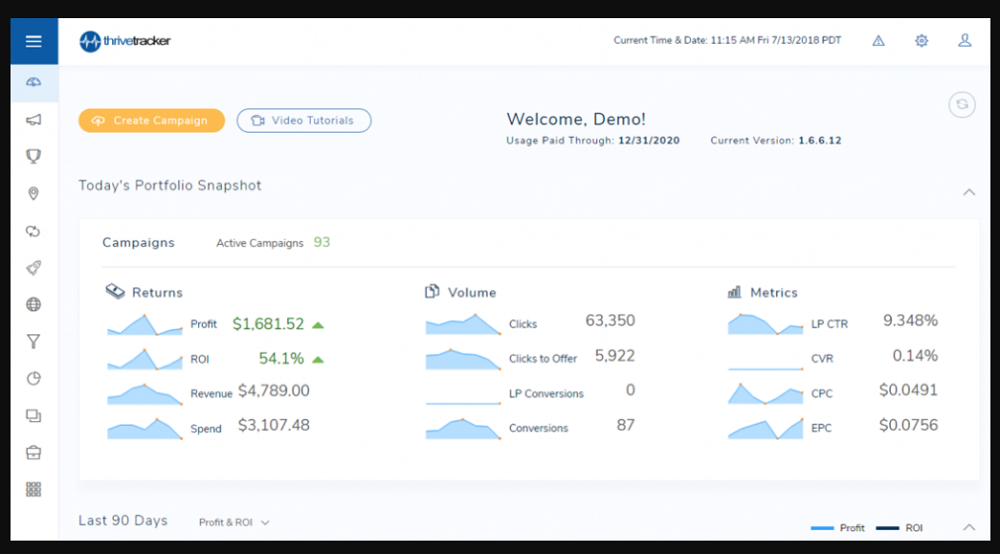Click the profit value $1,681.52
The image size is (1000, 554).
268,324
